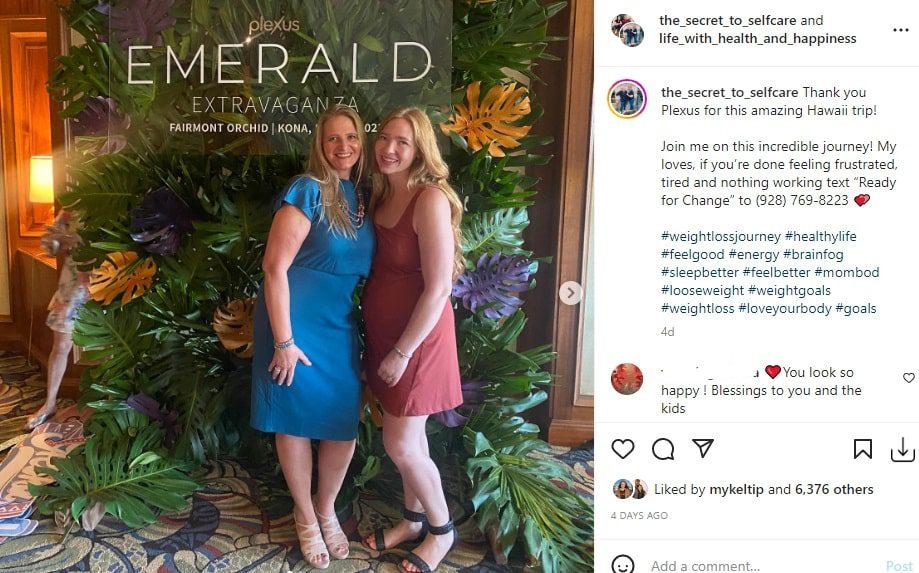Open three-dot more options menu
Viewport: 919px width, 573px height.
900,30
